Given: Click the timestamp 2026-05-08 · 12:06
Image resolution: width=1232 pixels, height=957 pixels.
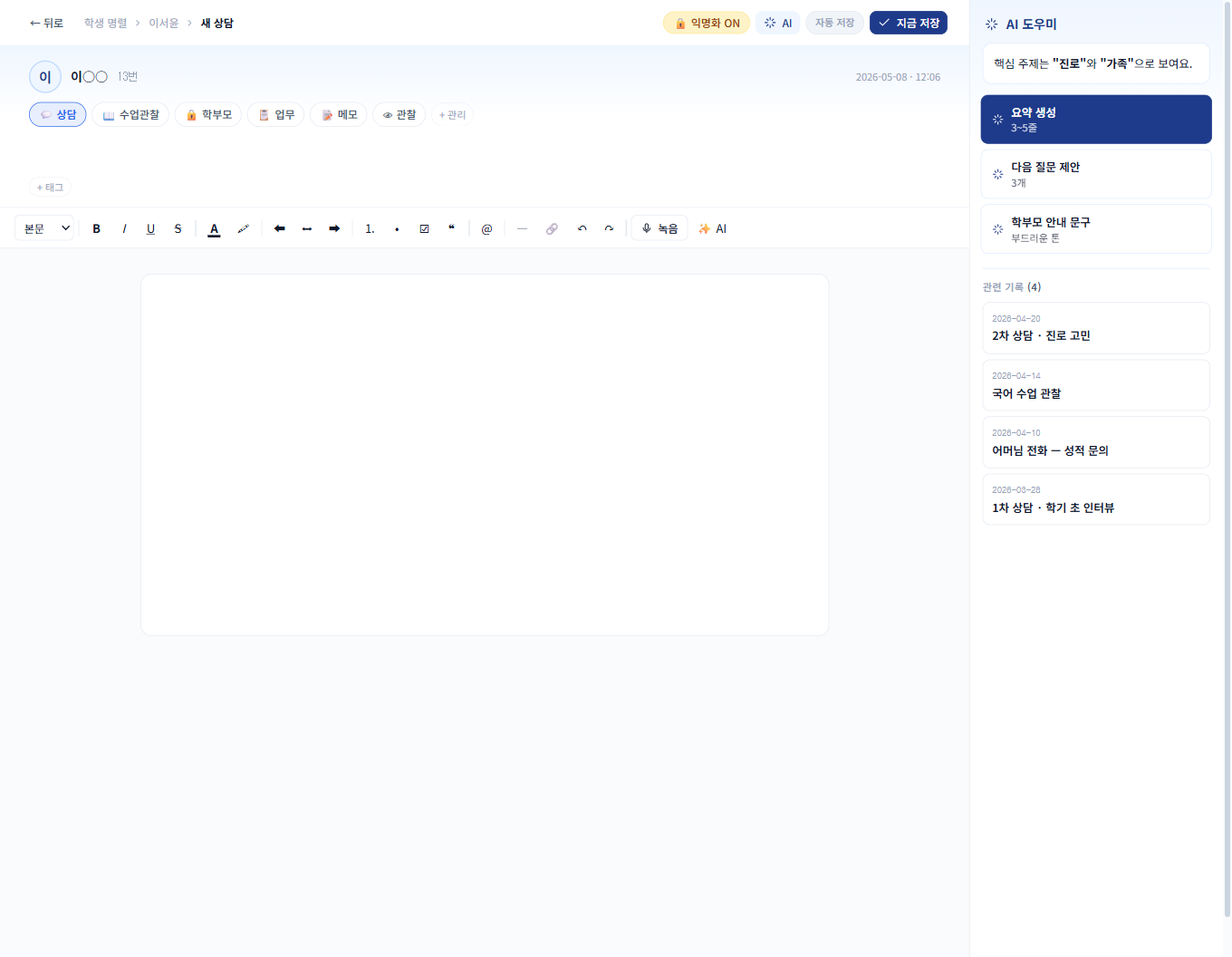Looking at the screenshot, I should coord(898,77).
